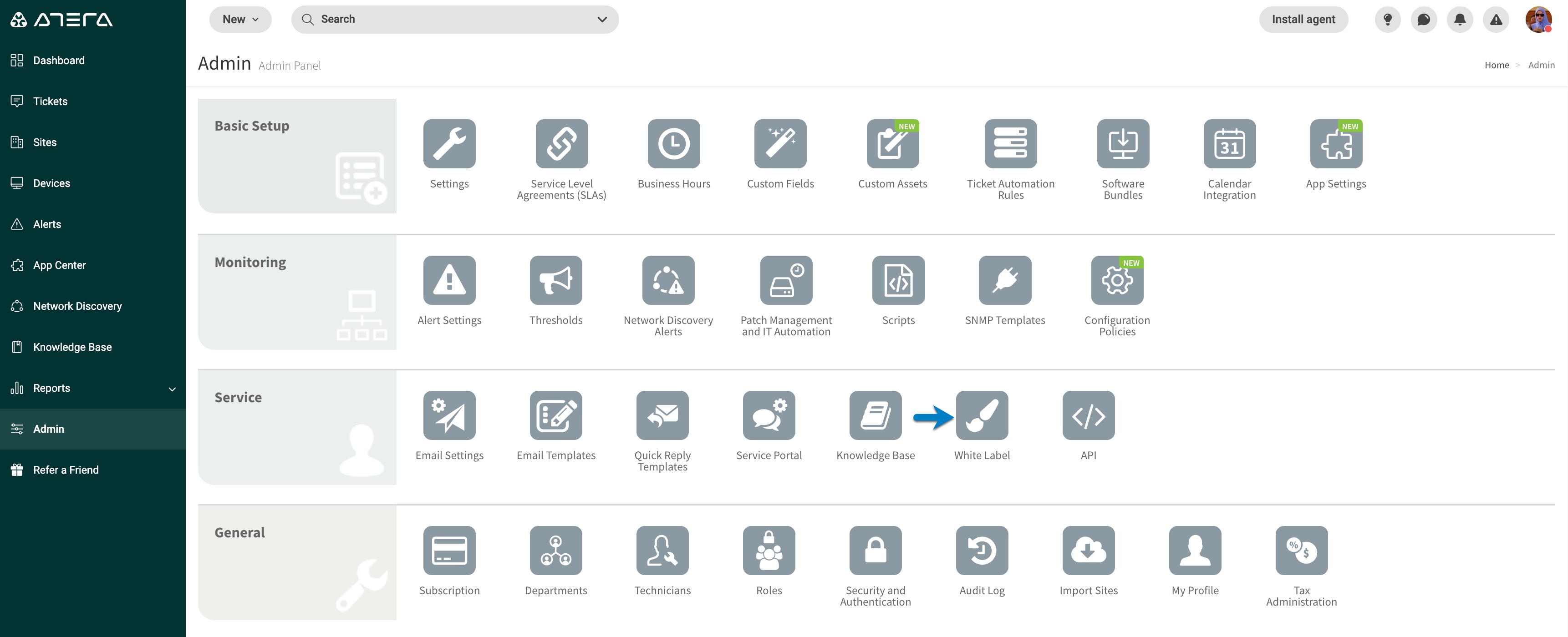Open notifications bell
This screenshot has height=637, width=1568.
(x=1460, y=20)
